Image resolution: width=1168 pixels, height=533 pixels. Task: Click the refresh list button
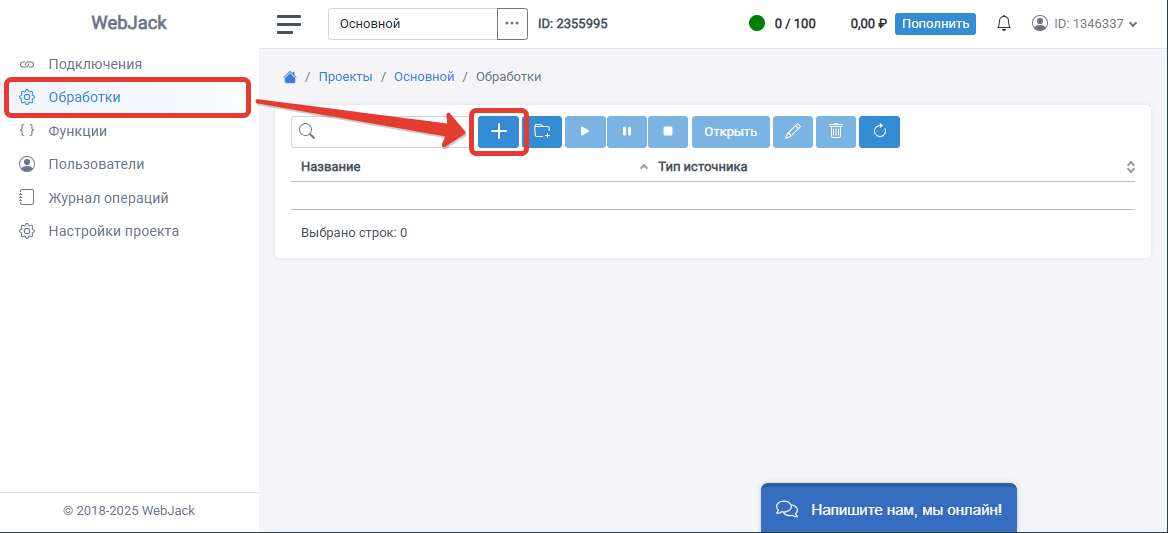[x=879, y=132]
